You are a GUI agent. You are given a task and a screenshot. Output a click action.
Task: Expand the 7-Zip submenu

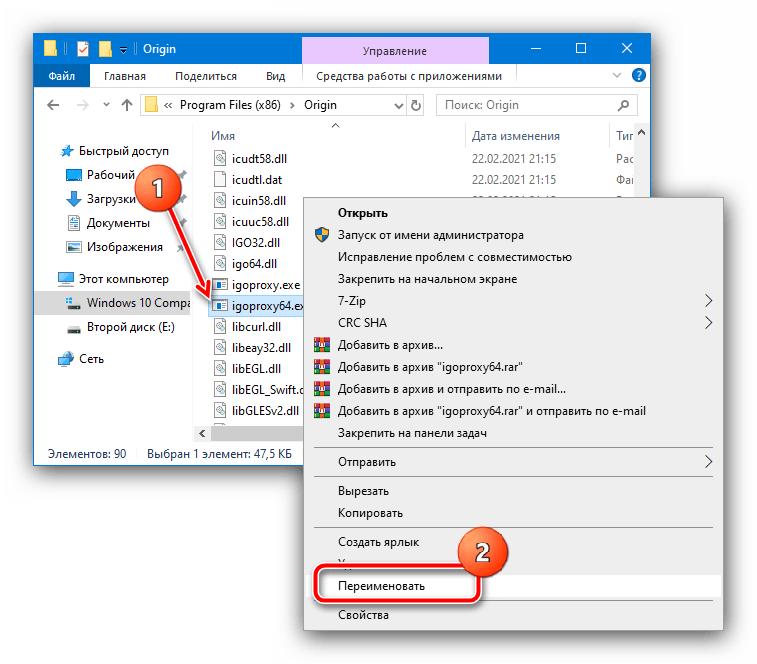(513, 301)
